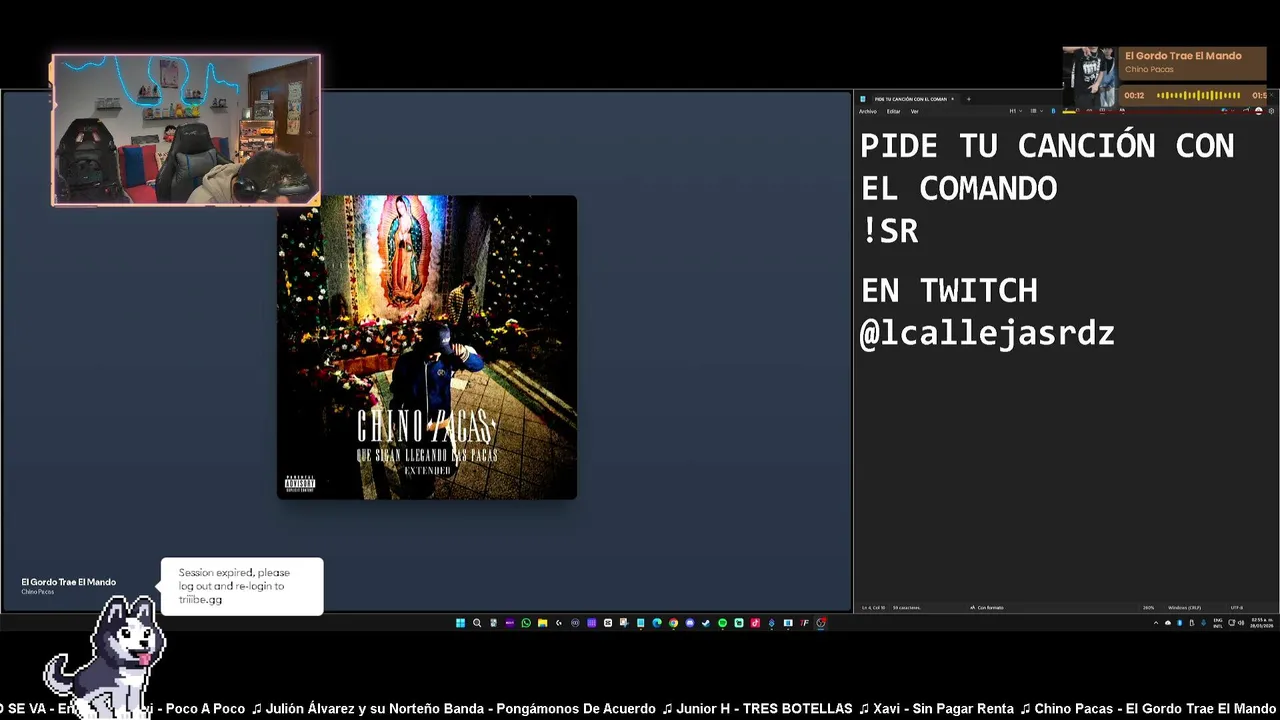Screen dimensions: 1280x720
Task: Open the Notepad icon in the taskbar
Action: (640, 623)
